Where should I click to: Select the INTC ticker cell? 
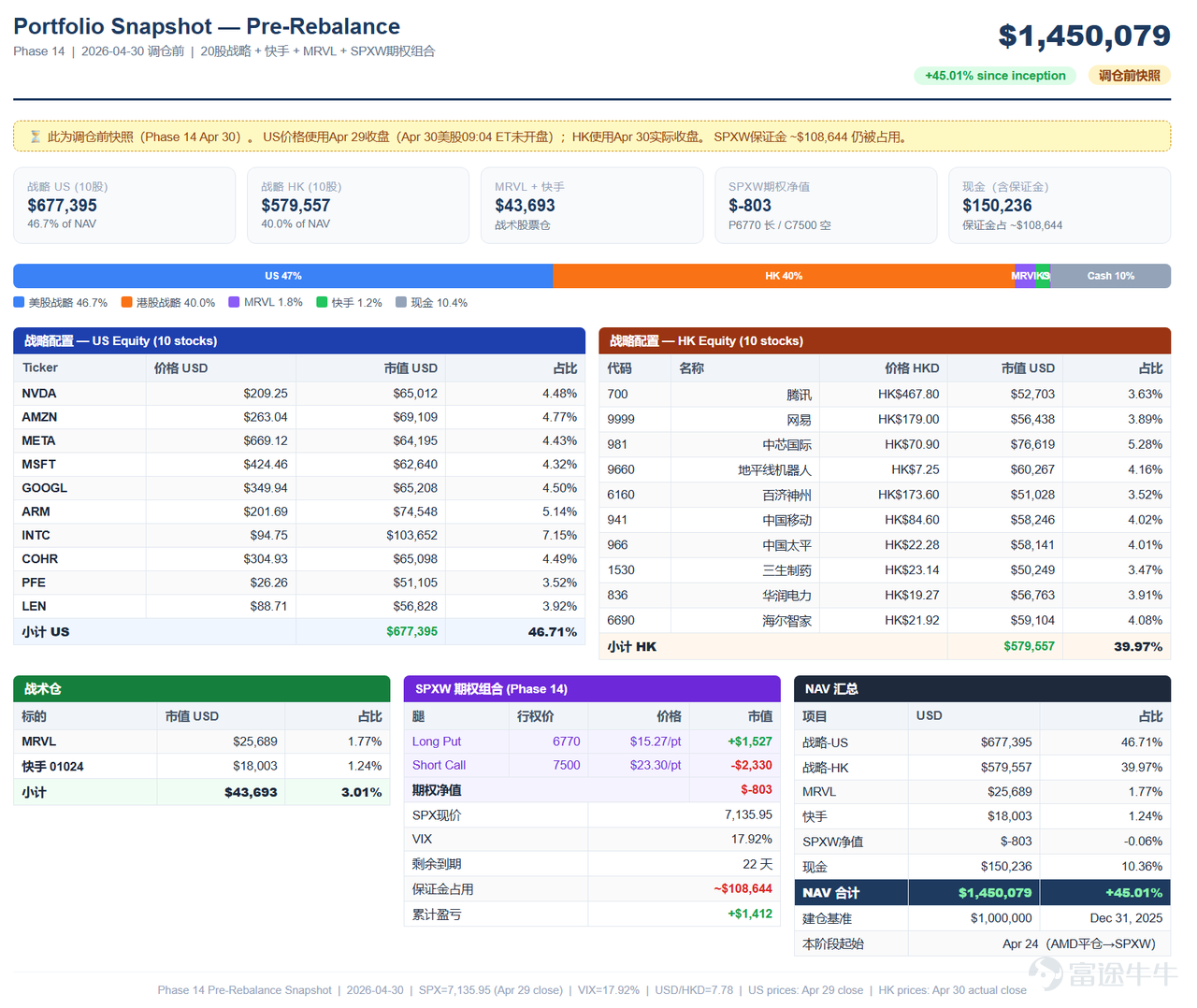click(x=79, y=535)
